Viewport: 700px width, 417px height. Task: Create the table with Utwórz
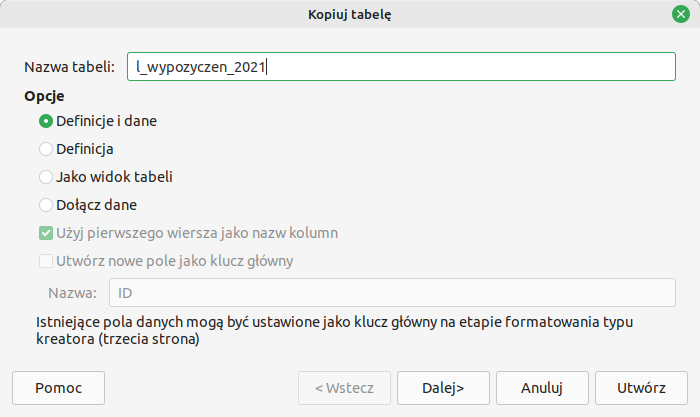coord(641,388)
